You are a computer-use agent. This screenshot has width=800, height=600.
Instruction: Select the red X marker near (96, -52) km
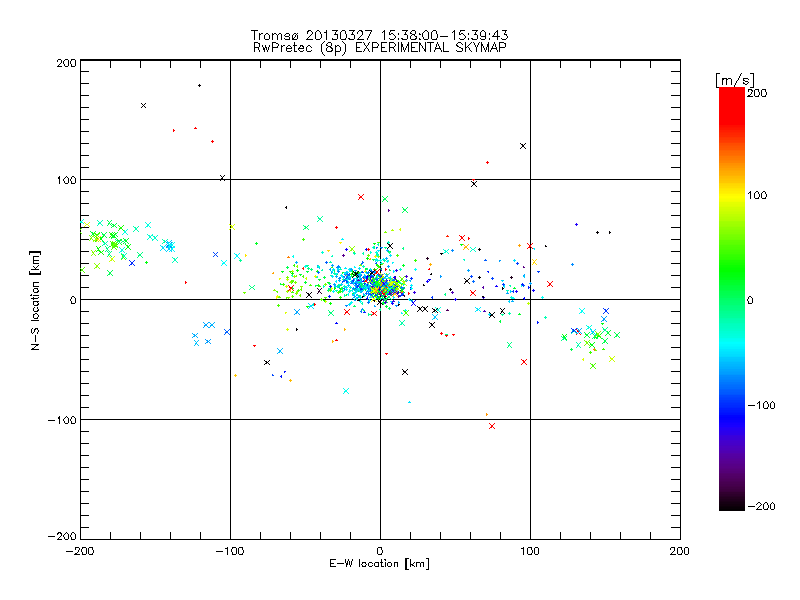click(x=524, y=362)
